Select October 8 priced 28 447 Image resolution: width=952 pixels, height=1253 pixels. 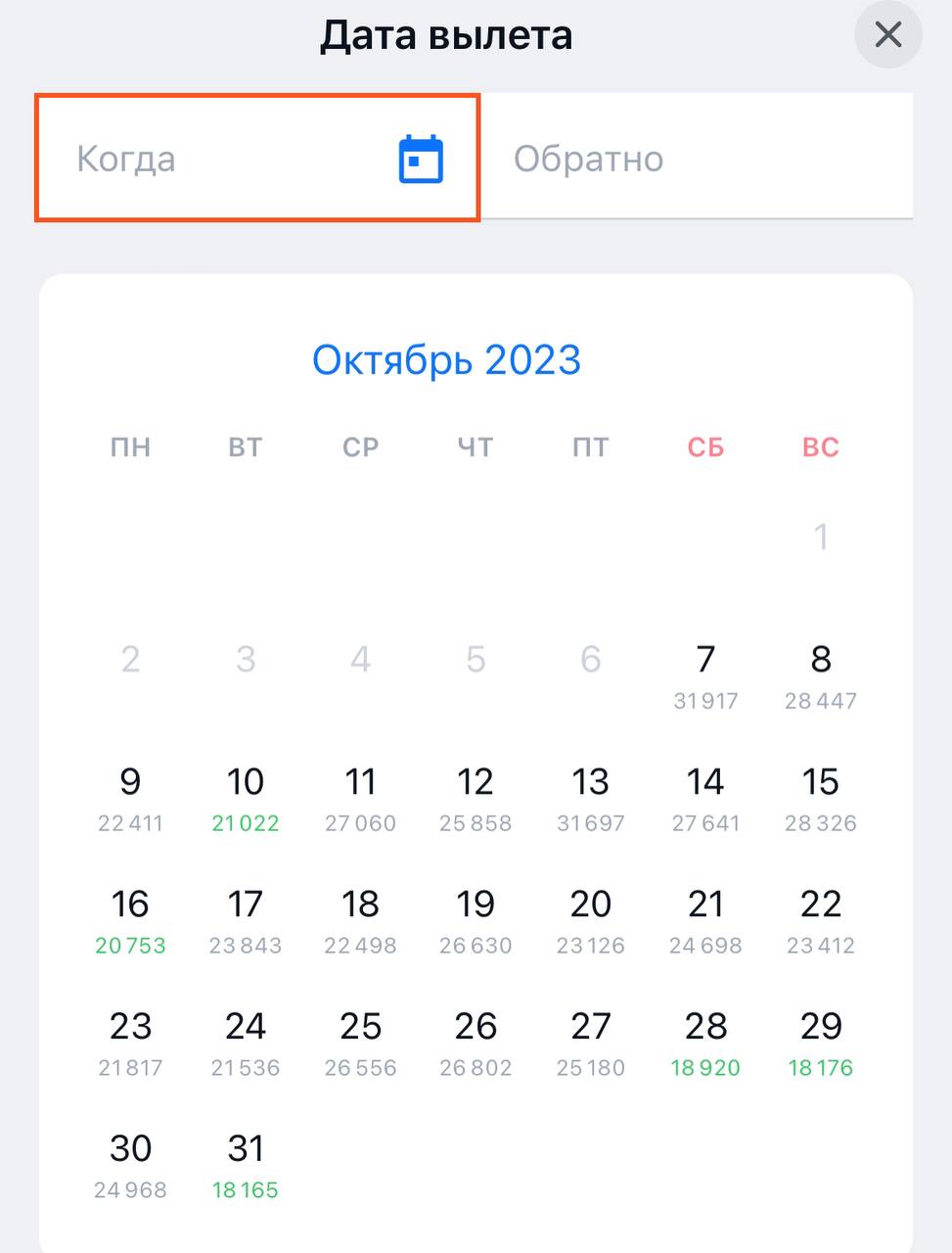[x=820, y=674]
